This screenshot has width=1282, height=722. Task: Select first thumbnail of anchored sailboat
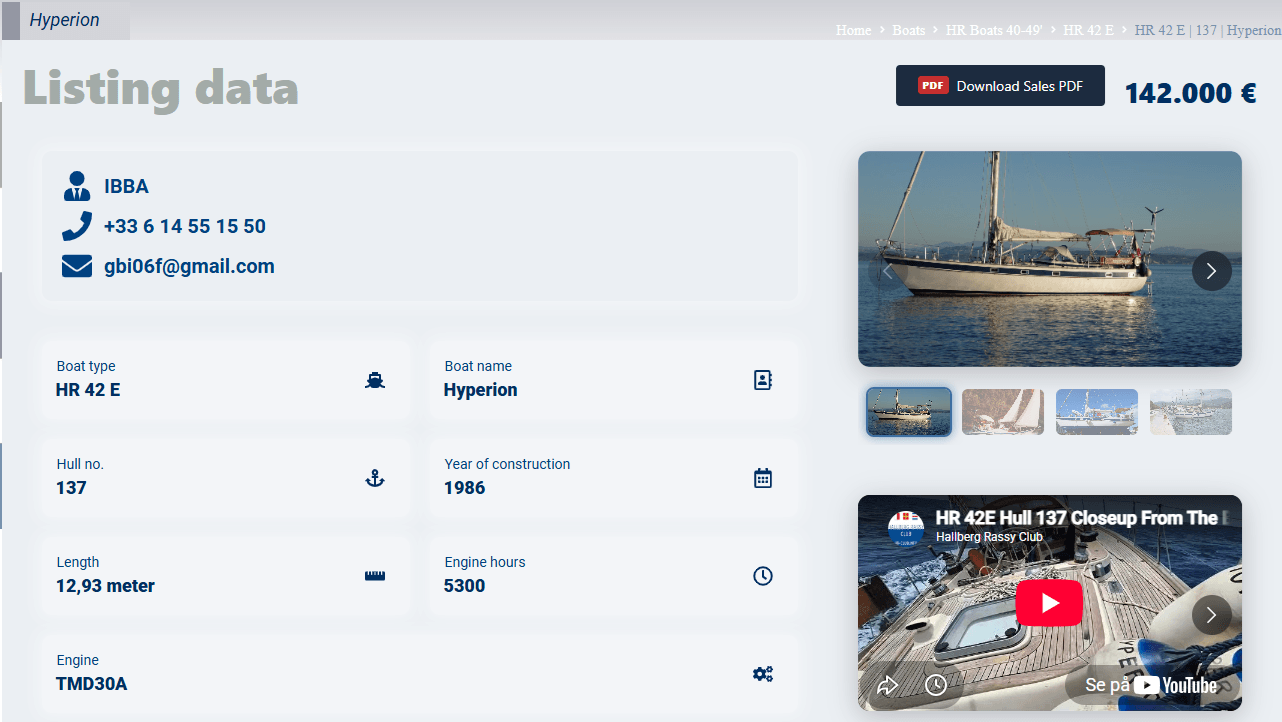point(909,412)
